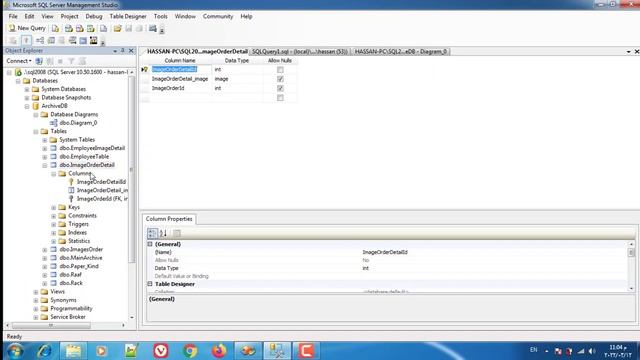Open the Community menu
Screen dimensions: 640x360
coord(218,16)
